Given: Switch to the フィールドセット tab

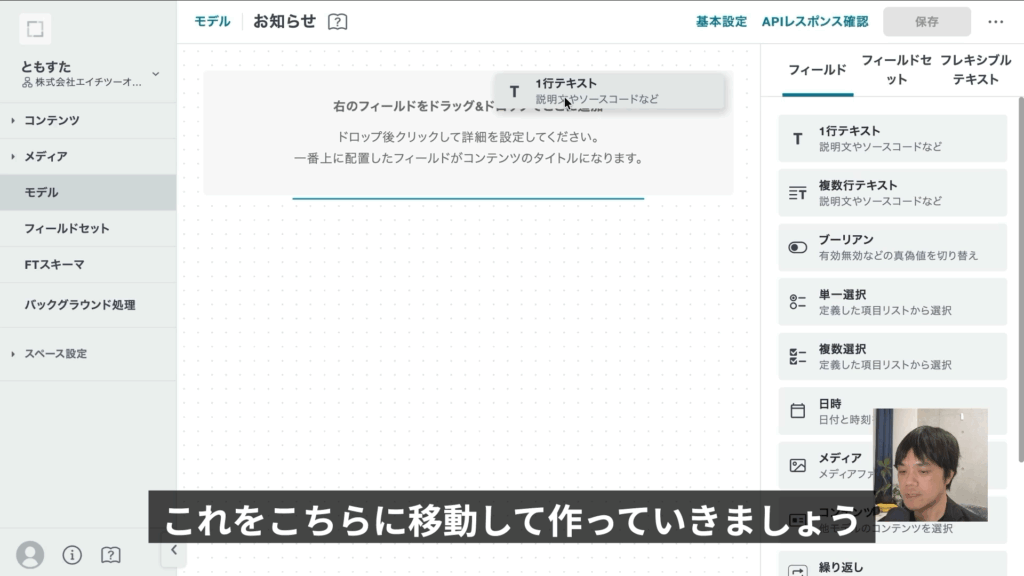Looking at the screenshot, I should coord(897,70).
